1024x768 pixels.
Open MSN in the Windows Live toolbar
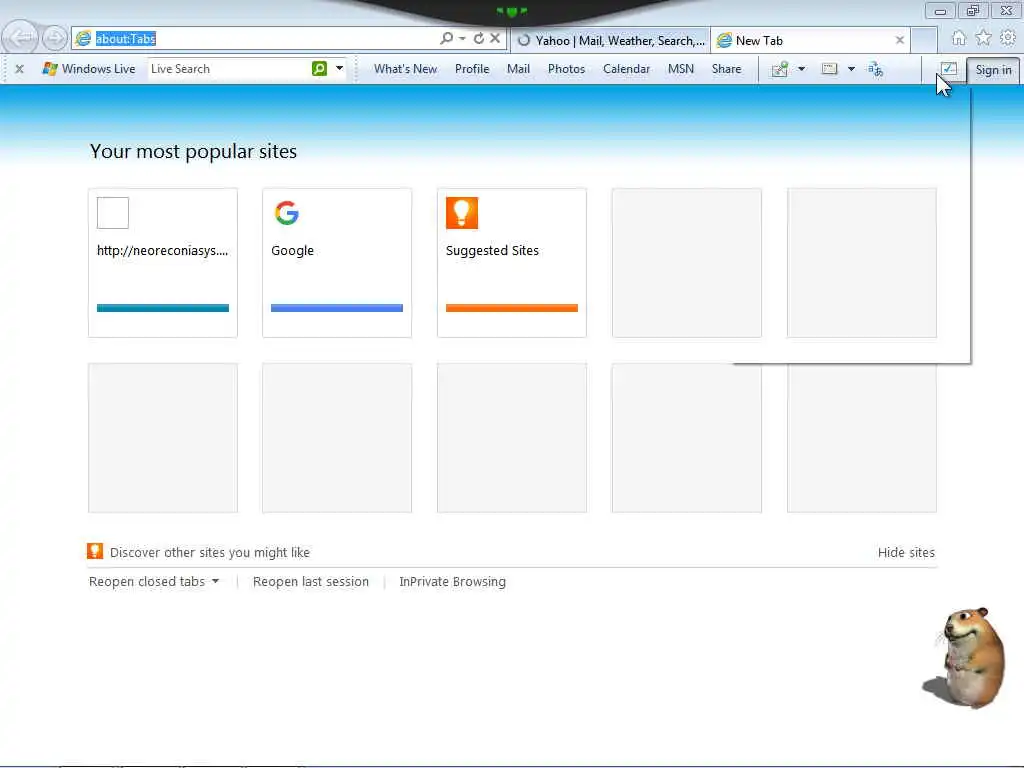[680, 69]
